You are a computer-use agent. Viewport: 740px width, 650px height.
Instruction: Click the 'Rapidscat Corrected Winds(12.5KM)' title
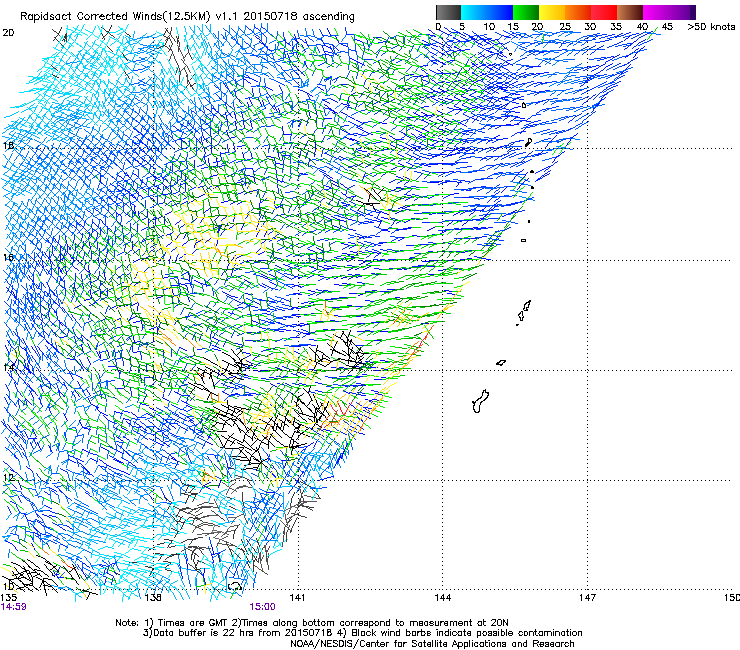pos(115,16)
